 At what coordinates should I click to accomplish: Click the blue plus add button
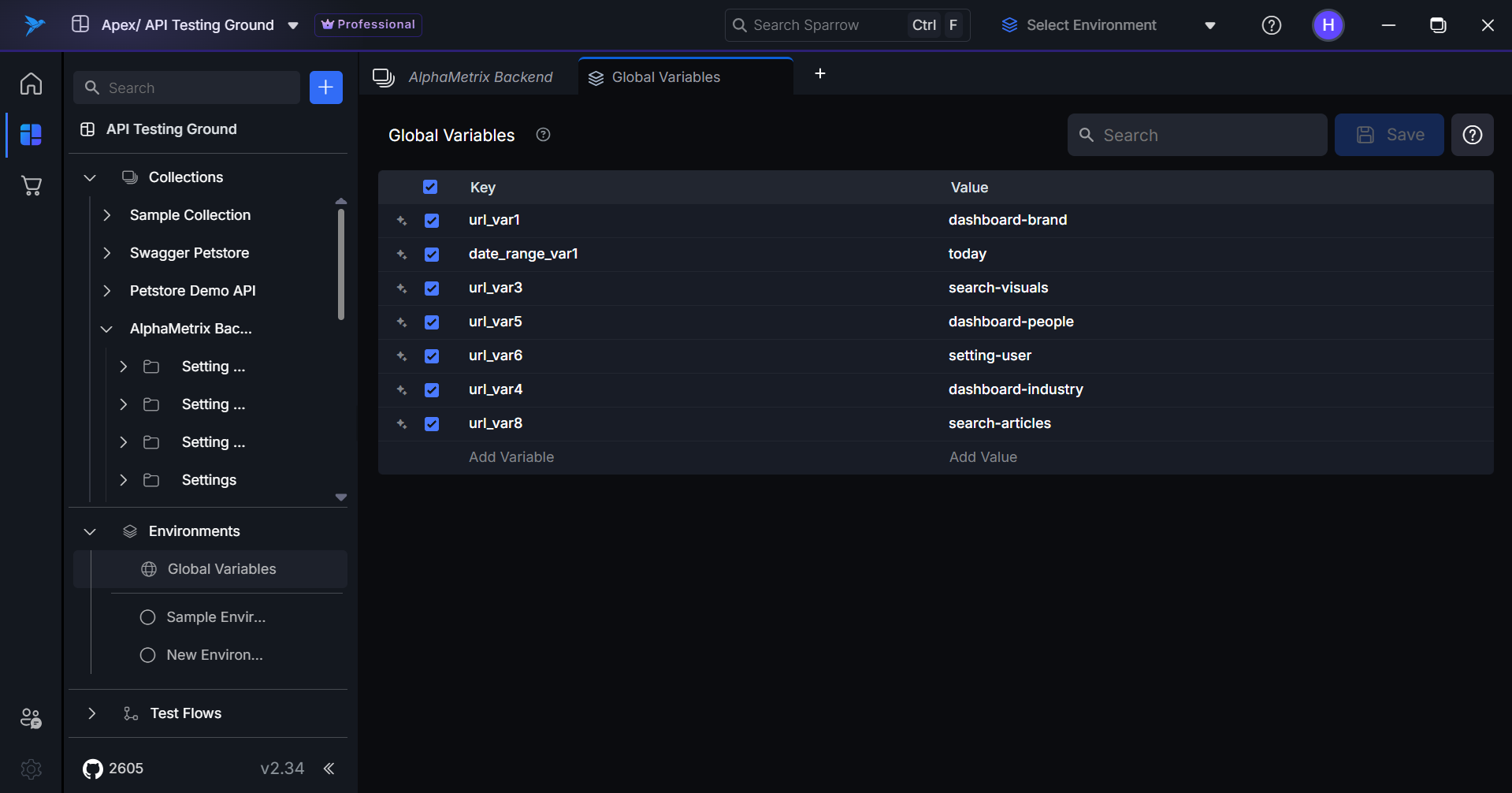(325, 87)
